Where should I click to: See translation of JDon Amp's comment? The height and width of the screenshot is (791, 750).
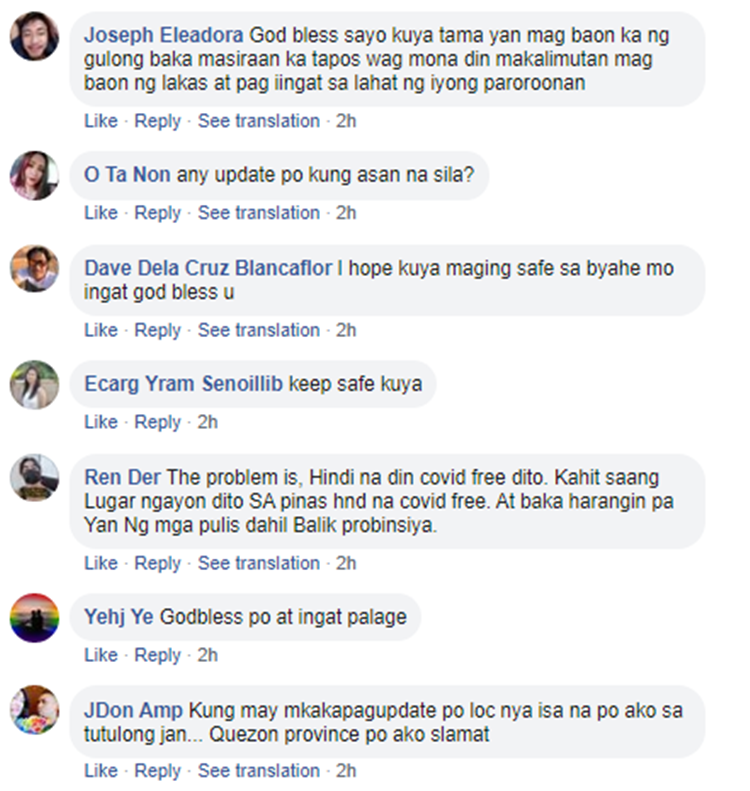[259, 771]
